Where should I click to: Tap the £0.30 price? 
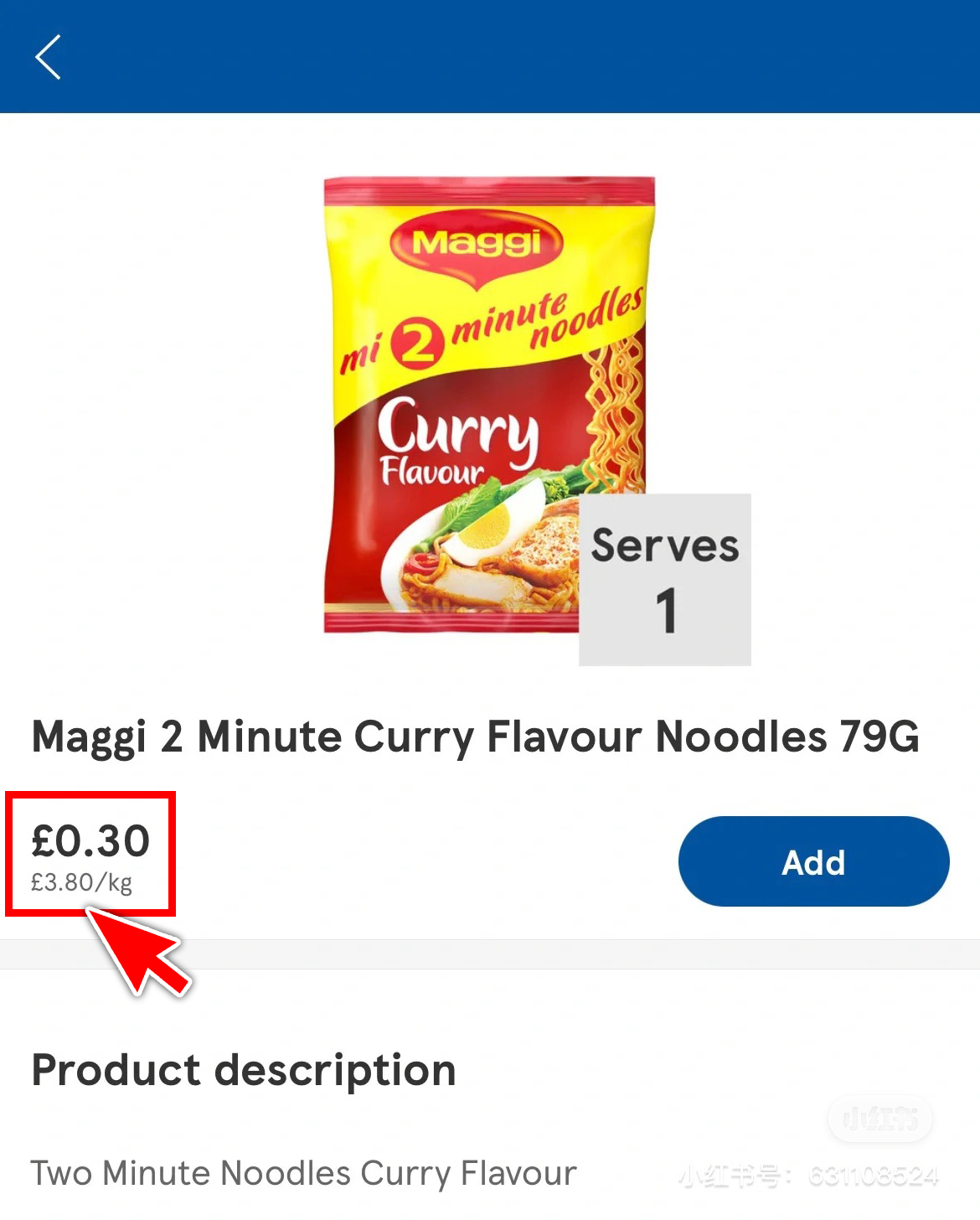(90, 841)
